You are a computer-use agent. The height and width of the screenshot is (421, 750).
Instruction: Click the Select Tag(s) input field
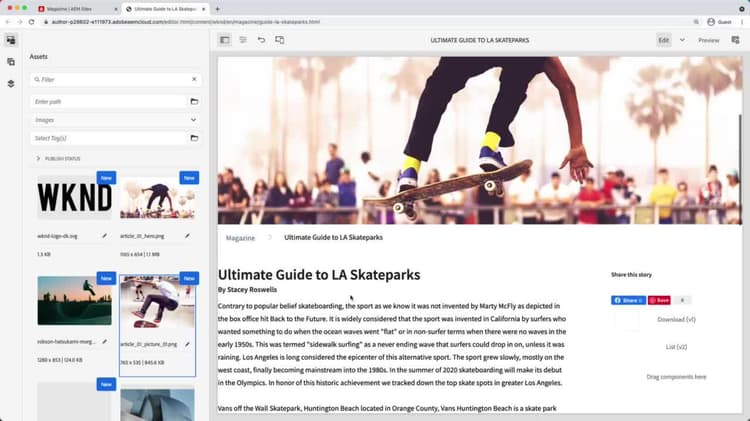pyautogui.click(x=109, y=138)
